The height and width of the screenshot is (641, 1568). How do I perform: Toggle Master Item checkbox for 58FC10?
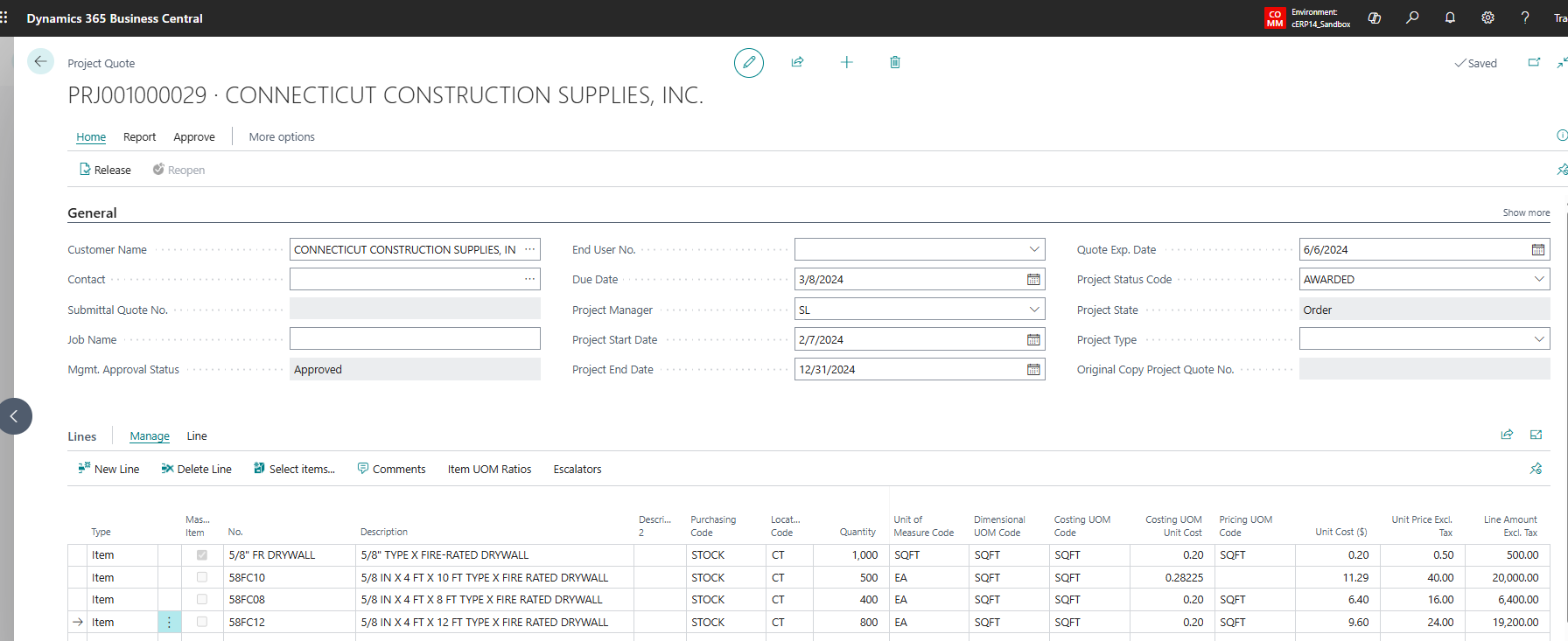202,577
